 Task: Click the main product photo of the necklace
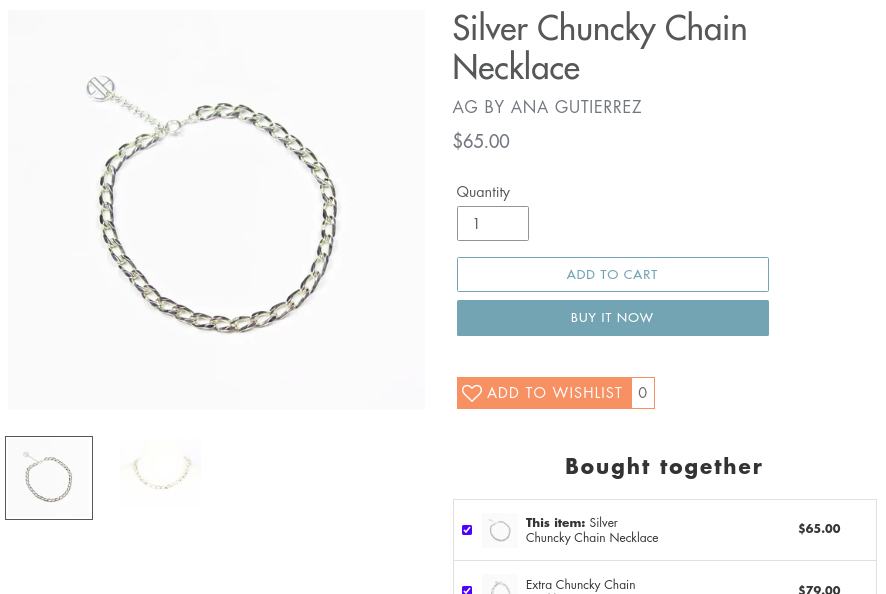pyautogui.click(x=216, y=208)
